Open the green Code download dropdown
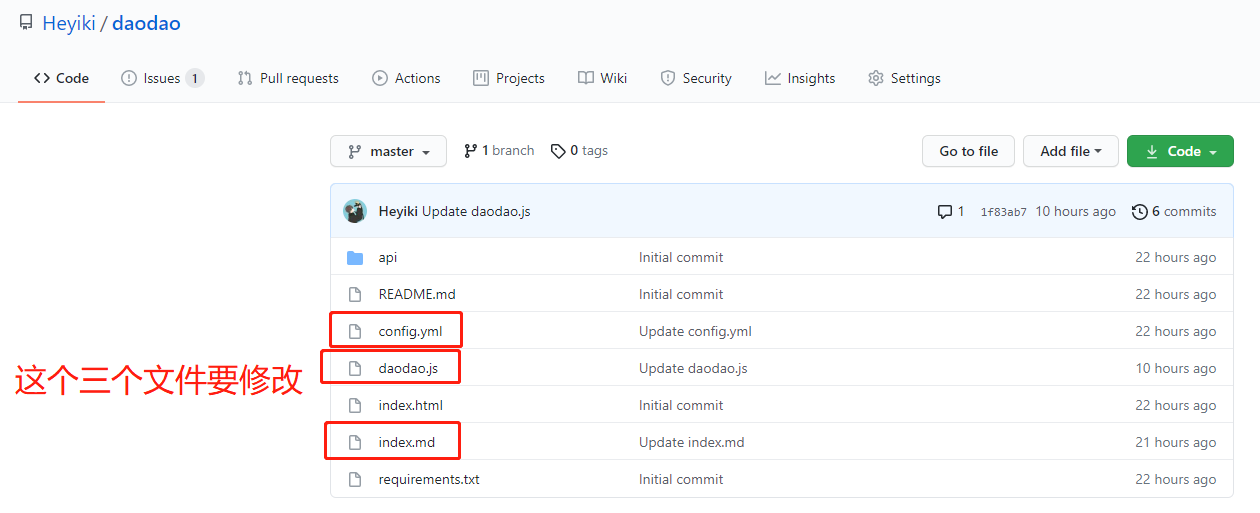The width and height of the screenshot is (1260, 513). [1180, 152]
